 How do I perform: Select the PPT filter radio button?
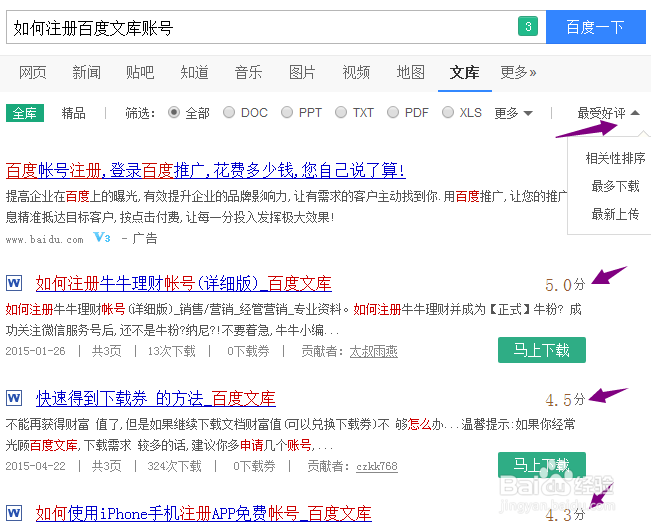pos(287,112)
